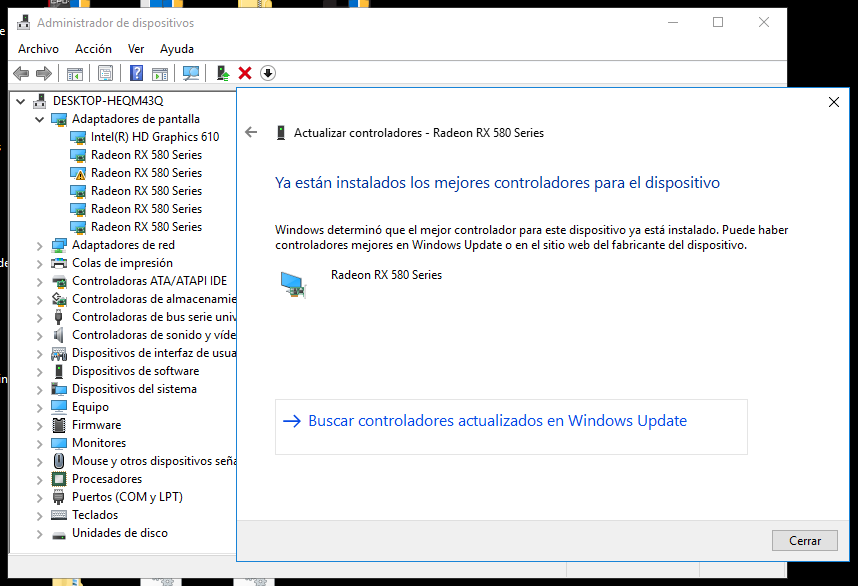Expand the Teclados node

click(39, 516)
